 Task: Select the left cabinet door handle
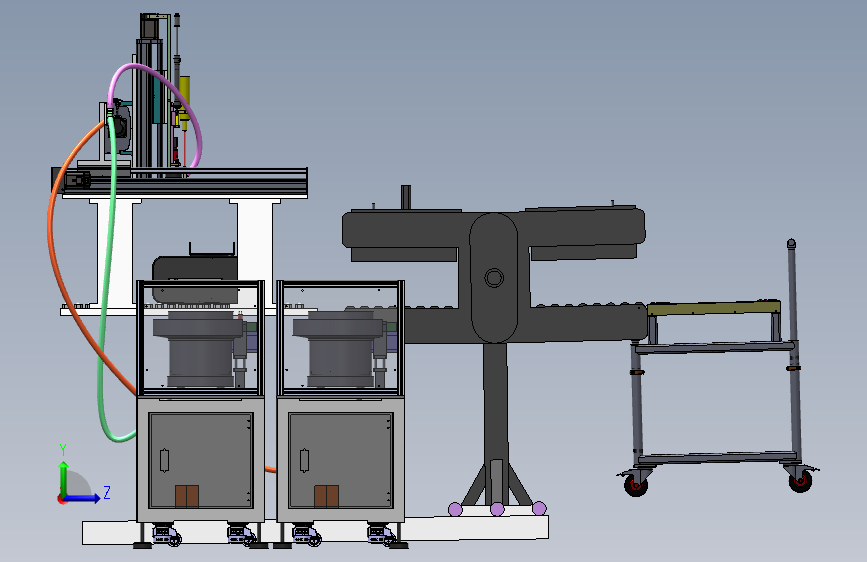(164, 460)
